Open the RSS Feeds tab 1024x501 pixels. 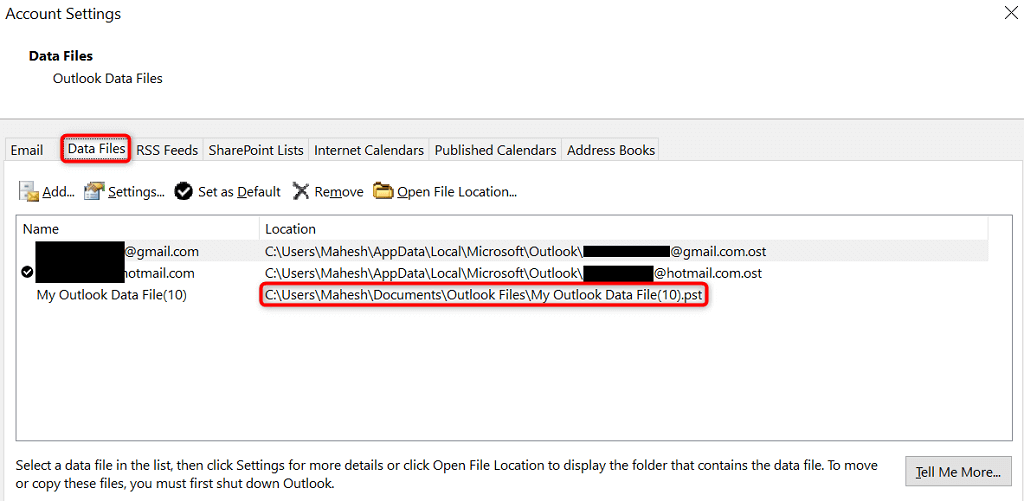tap(167, 150)
